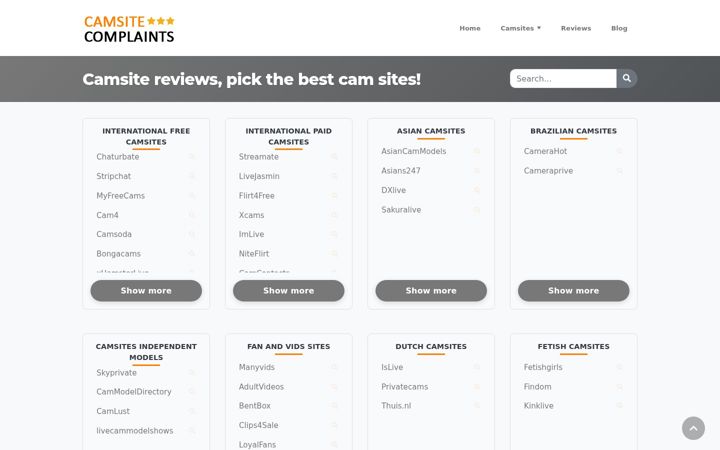Open the CameraHot review link
The width and height of the screenshot is (720, 450).
pyautogui.click(x=545, y=151)
